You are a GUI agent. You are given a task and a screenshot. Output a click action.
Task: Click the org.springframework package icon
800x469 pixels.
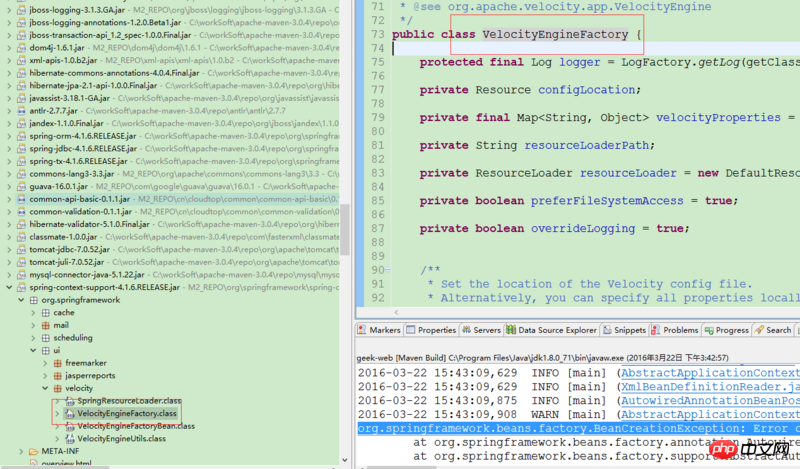34,300
